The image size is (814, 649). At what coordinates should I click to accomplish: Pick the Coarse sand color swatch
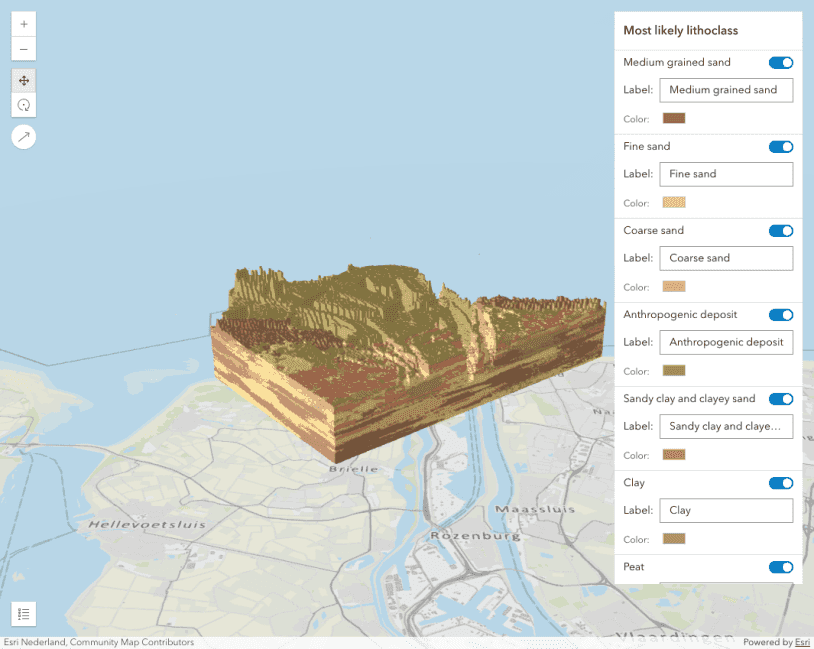674,286
